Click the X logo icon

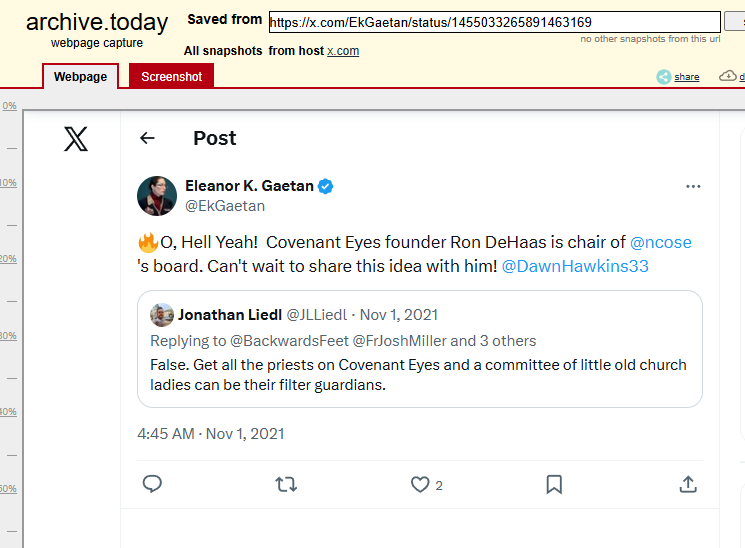(x=76, y=139)
